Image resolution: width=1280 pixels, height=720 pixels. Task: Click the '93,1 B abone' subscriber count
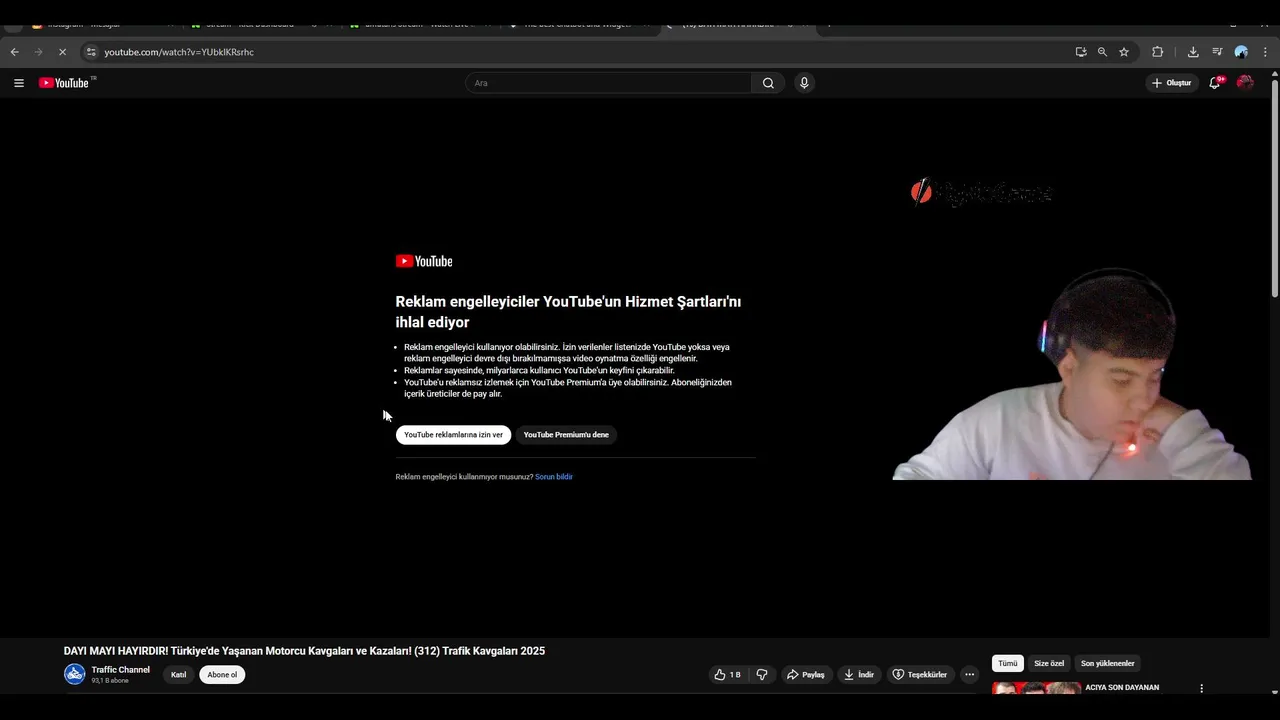click(x=110, y=681)
